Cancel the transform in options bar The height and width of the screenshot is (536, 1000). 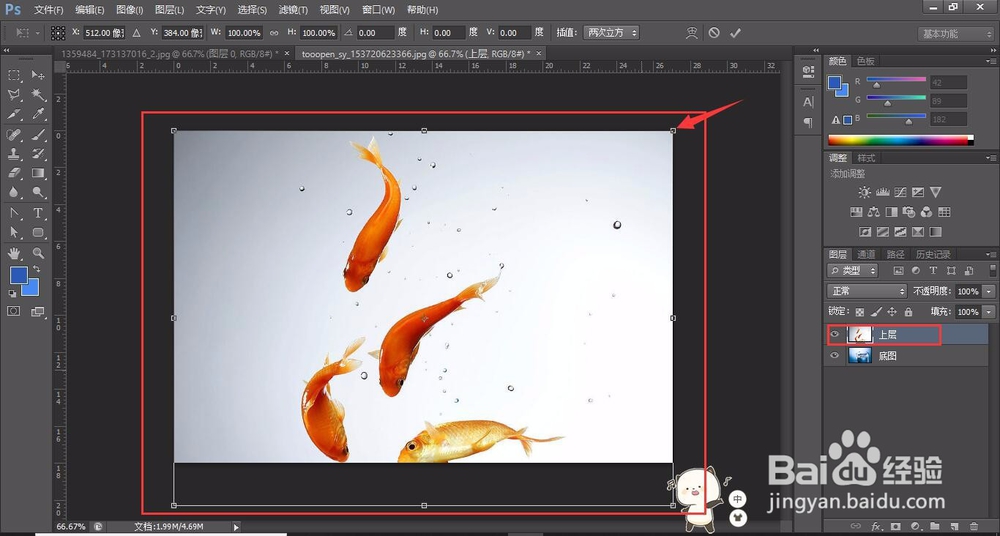coord(714,33)
